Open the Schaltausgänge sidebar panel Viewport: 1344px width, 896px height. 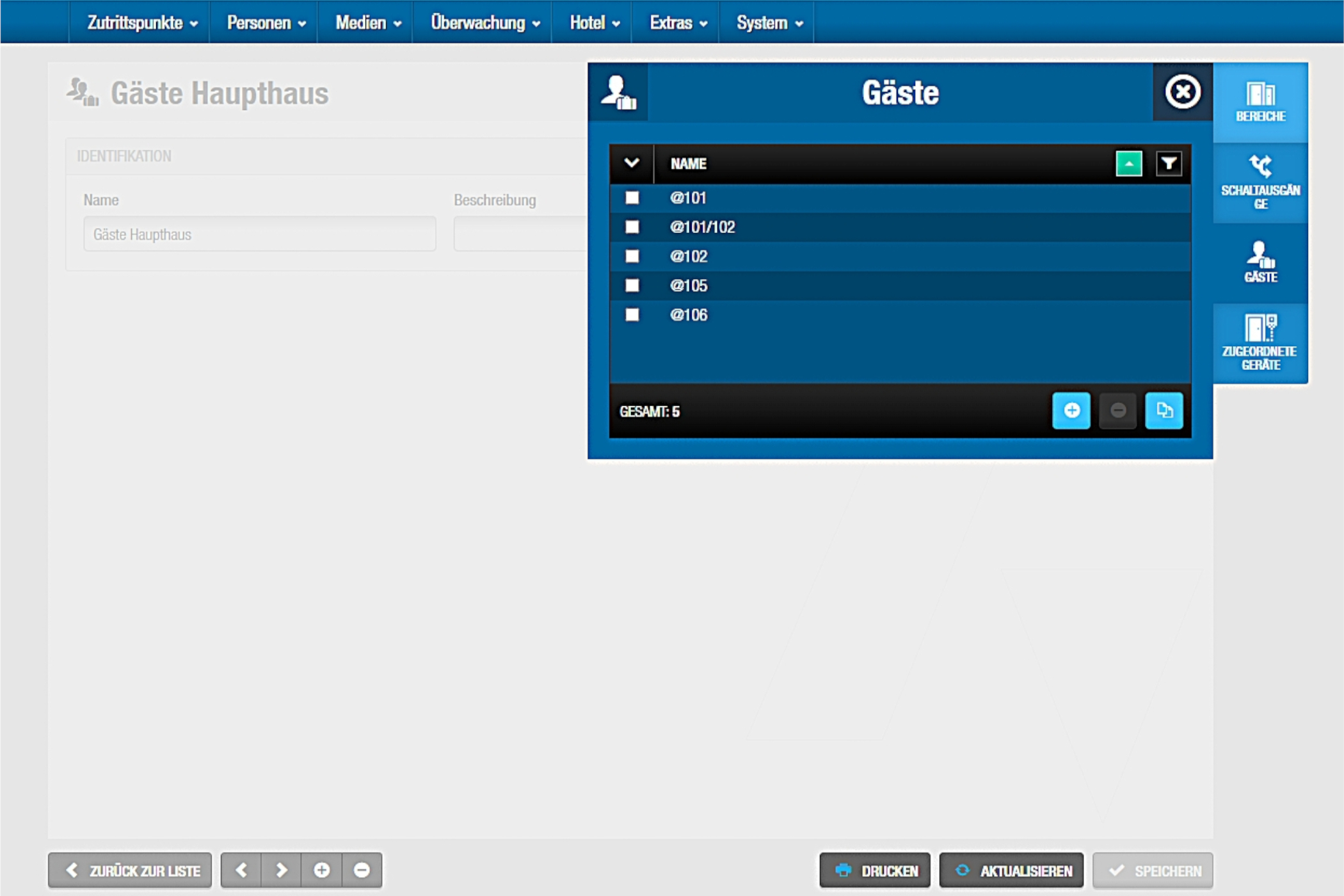pos(1260,183)
